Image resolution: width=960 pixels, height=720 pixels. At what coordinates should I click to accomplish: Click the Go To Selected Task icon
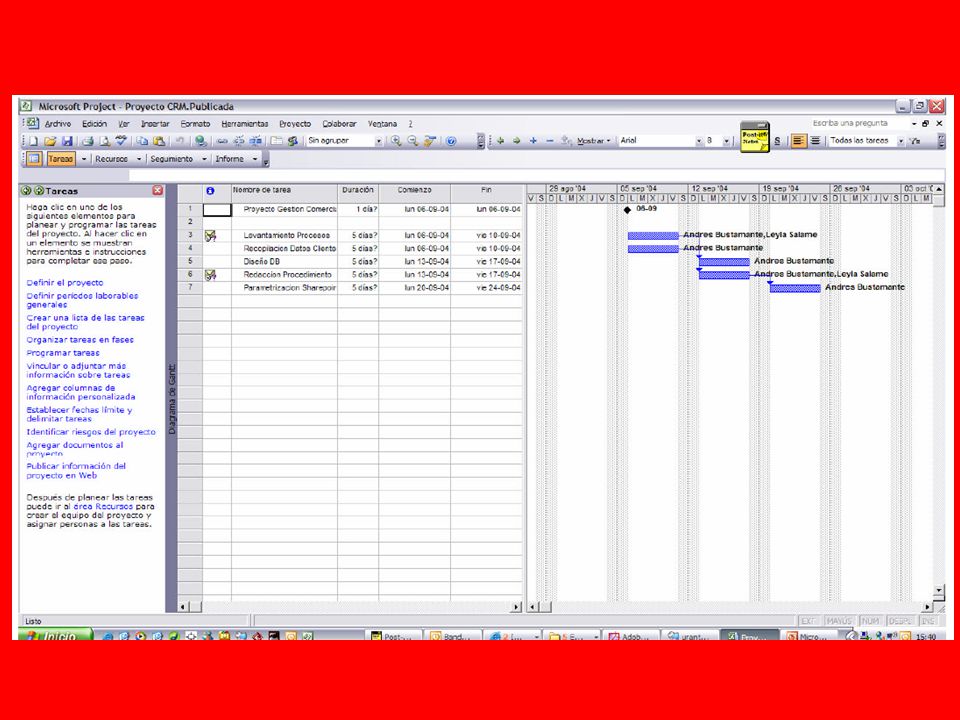[x=430, y=141]
